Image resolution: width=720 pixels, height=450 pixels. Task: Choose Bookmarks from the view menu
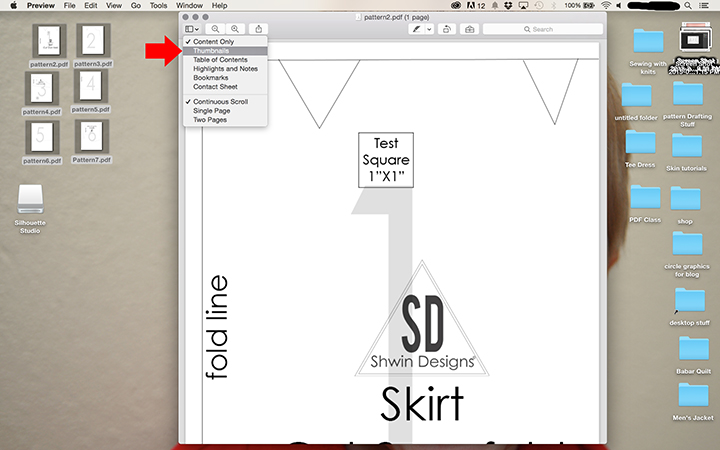(x=225, y=78)
